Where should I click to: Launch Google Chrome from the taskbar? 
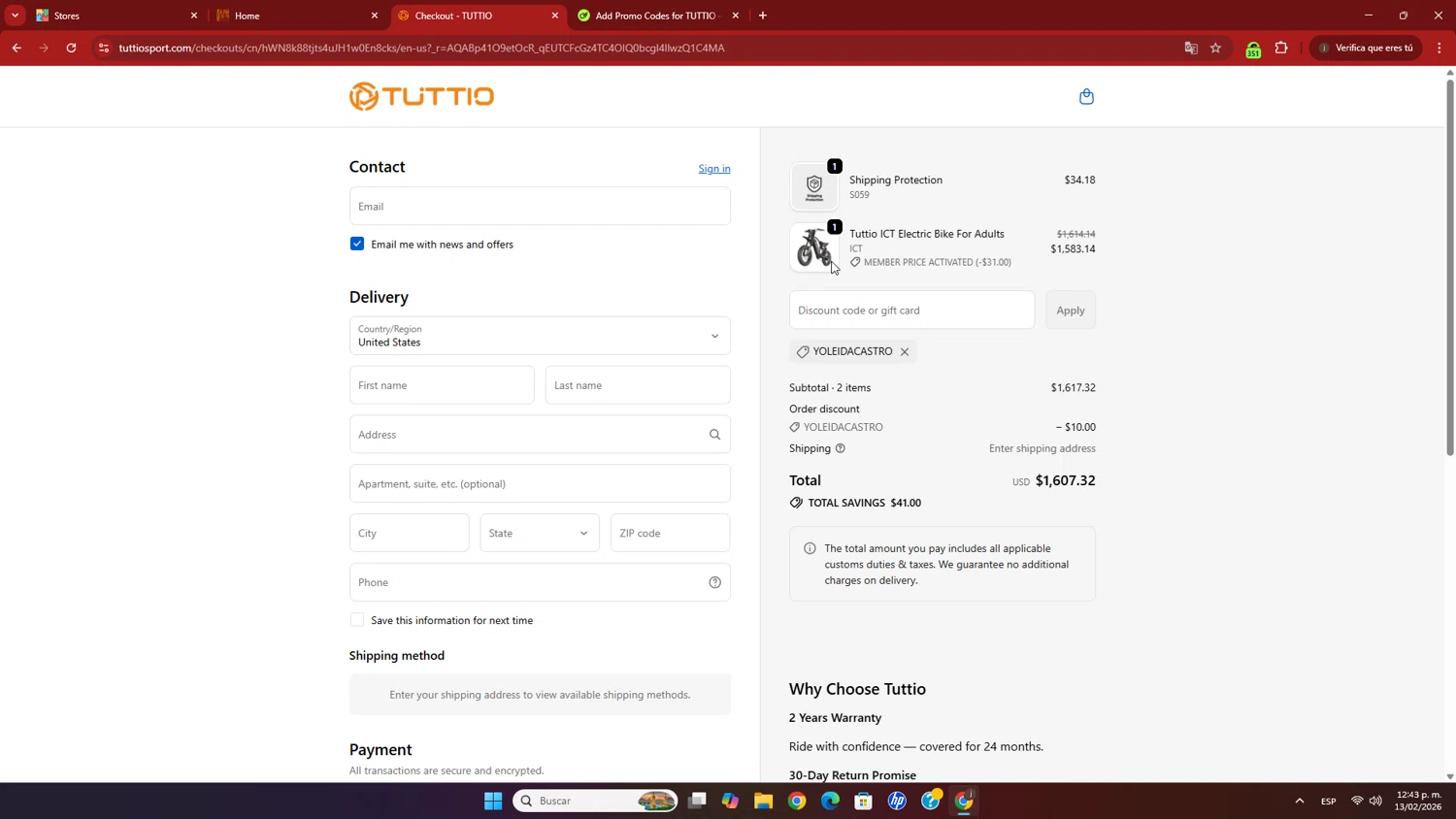(797, 801)
